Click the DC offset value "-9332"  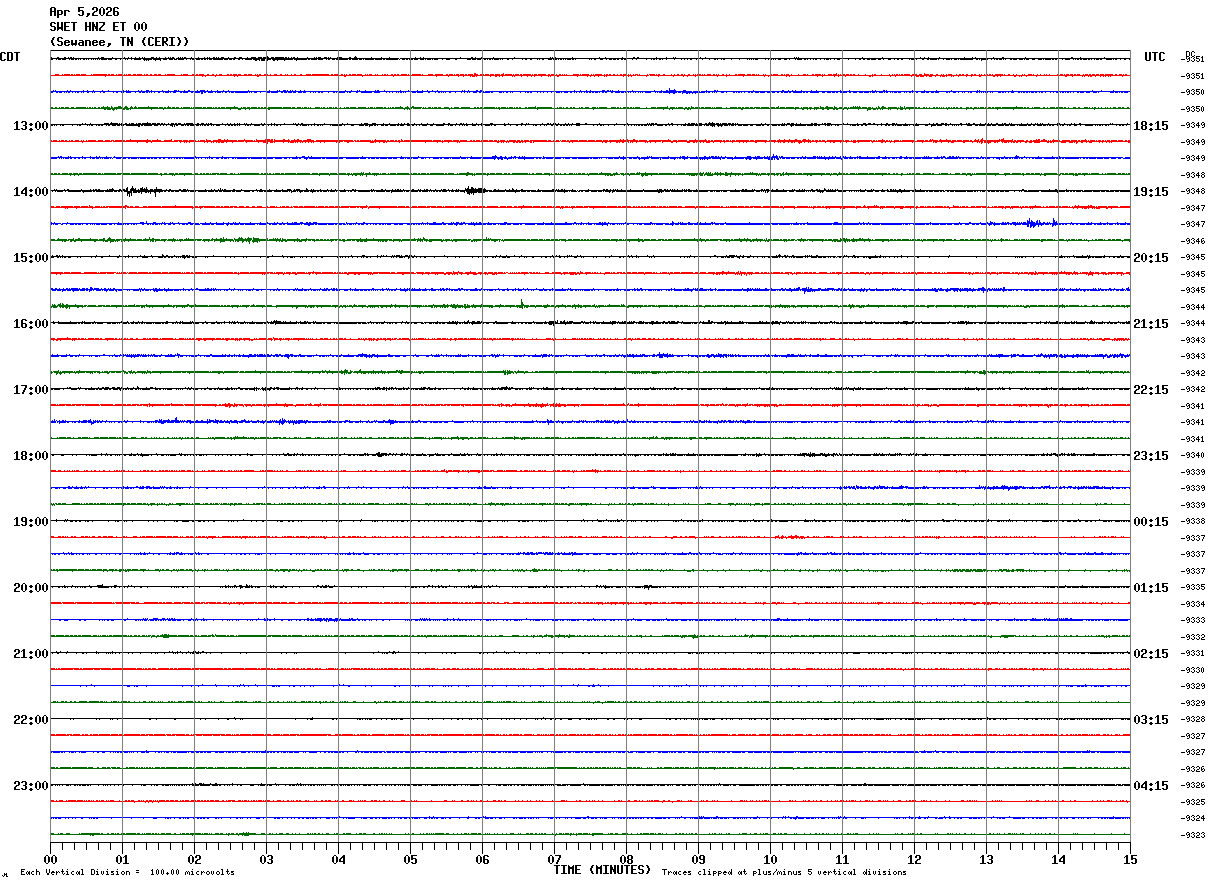[1194, 637]
